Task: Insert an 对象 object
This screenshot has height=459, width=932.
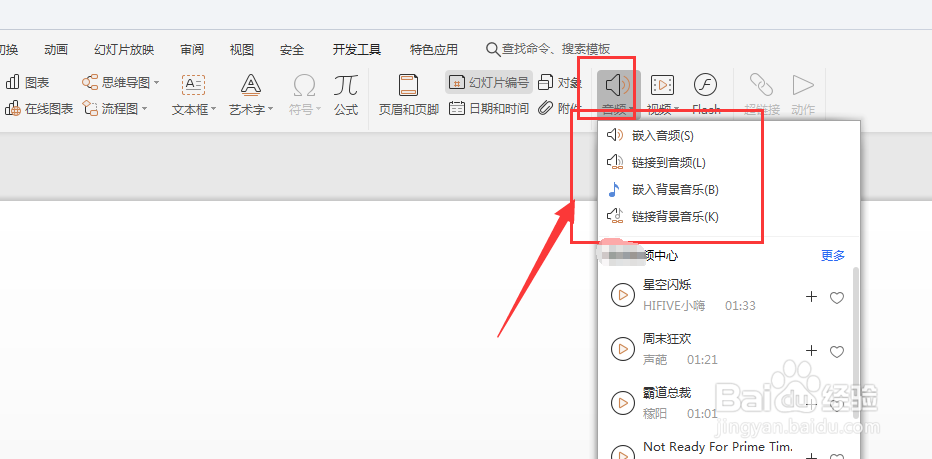Action: click(x=559, y=83)
